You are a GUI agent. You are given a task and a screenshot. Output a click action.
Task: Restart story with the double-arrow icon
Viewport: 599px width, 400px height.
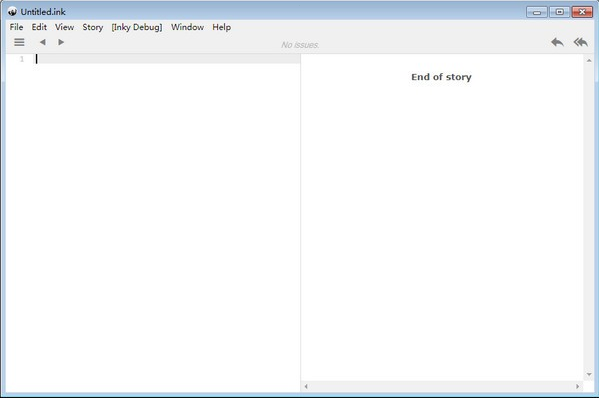tap(581, 42)
